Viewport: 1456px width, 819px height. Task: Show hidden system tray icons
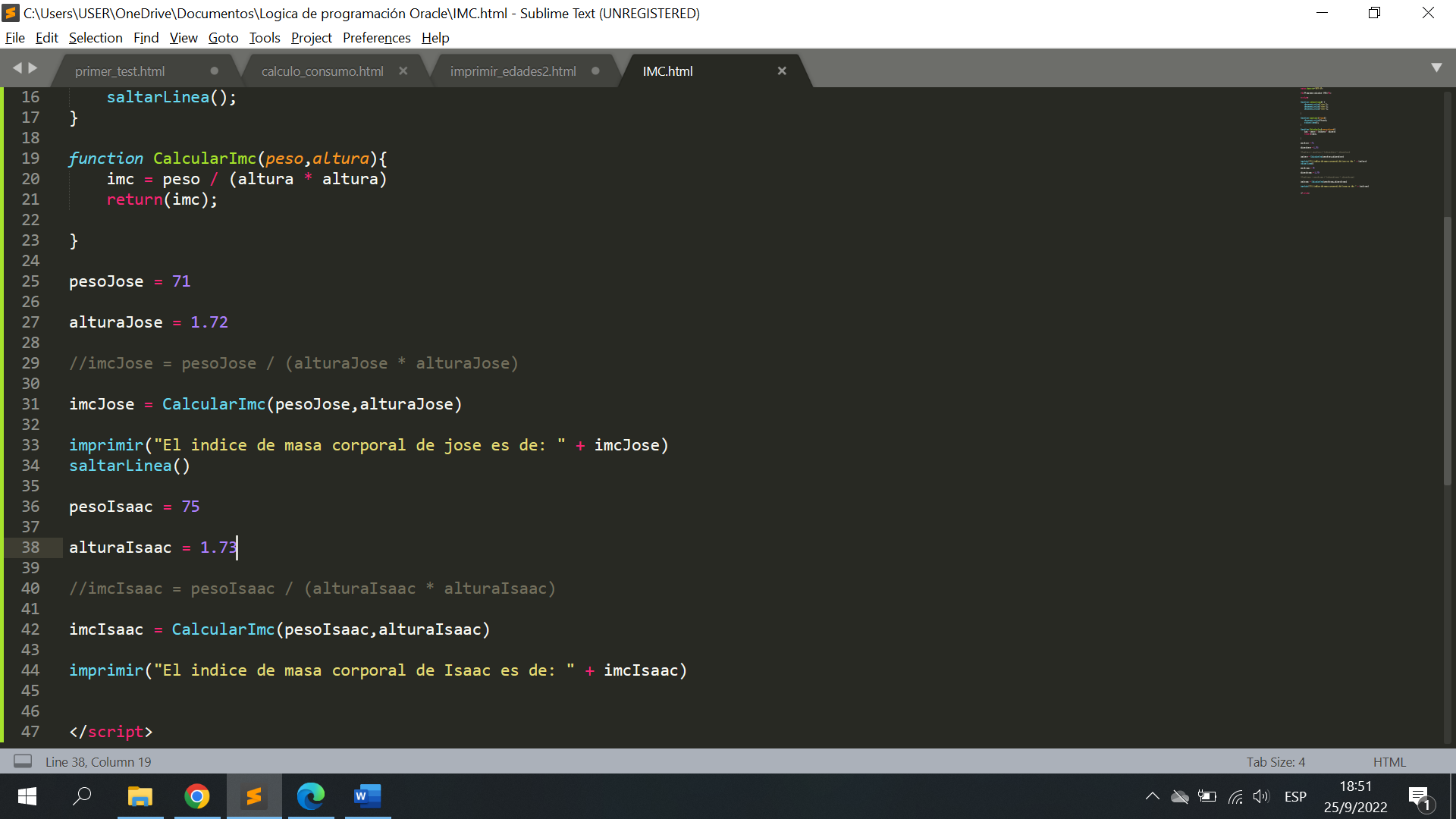(x=1152, y=796)
